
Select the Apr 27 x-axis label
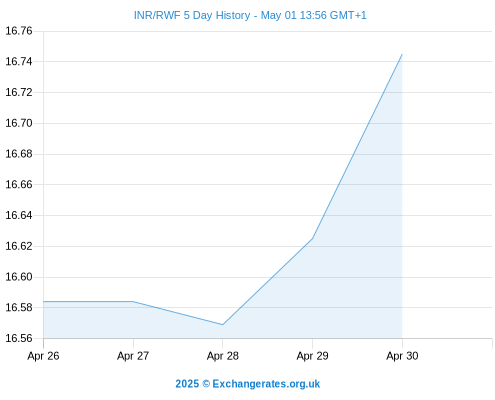click(x=133, y=356)
